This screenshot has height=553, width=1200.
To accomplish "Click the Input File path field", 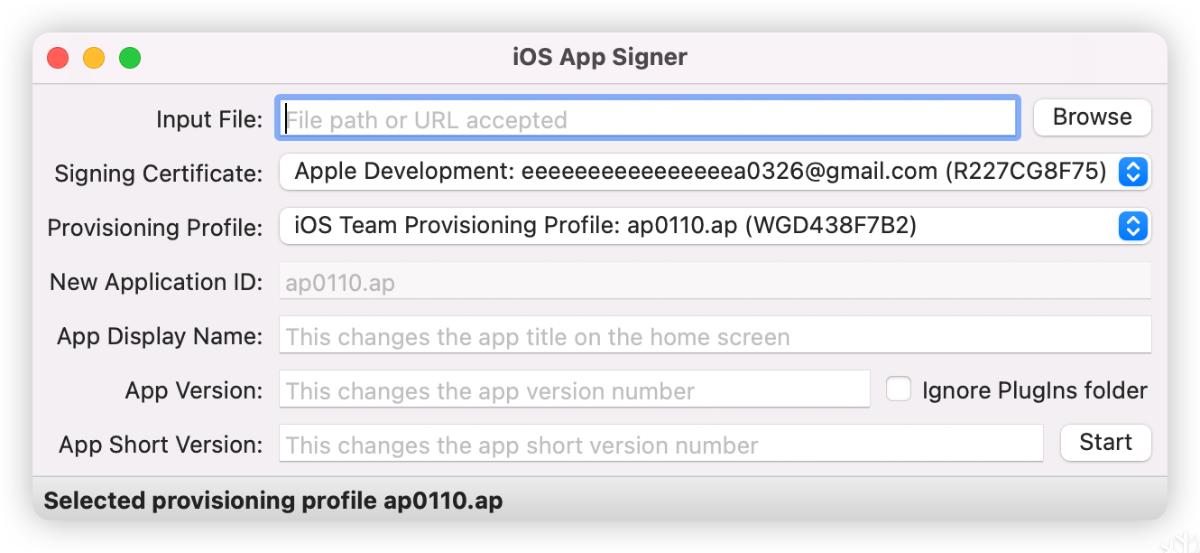I will pyautogui.click(x=648, y=119).
